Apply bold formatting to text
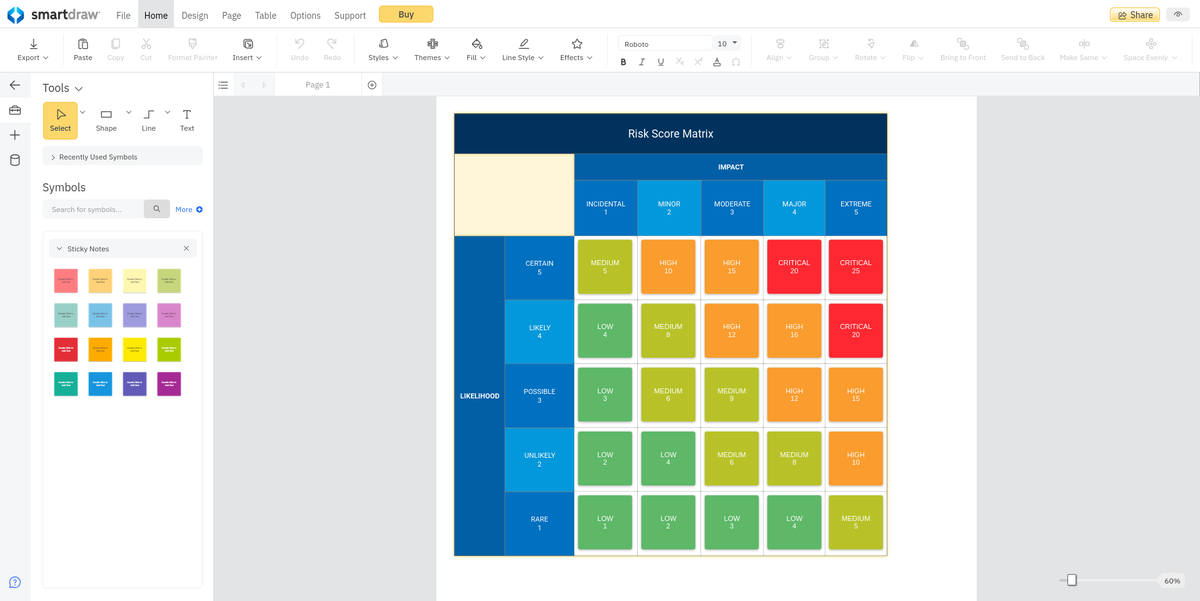 click(623, 62)
